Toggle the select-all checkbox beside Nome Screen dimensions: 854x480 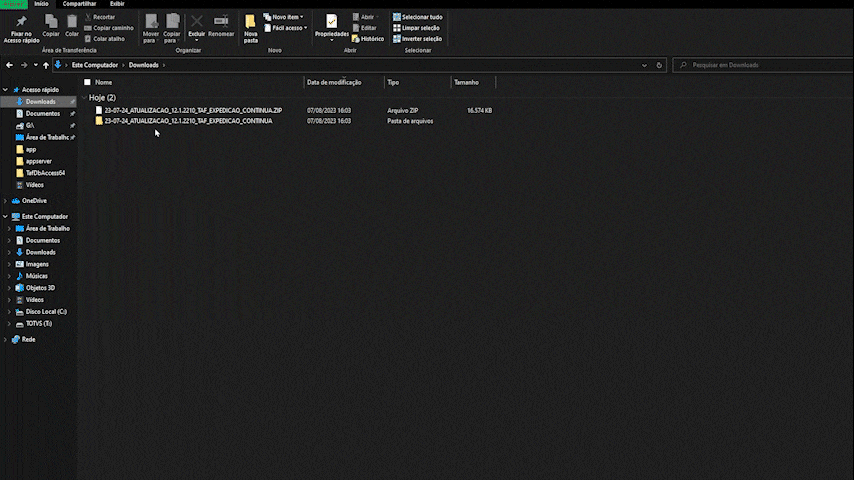[x=87, y=82]
